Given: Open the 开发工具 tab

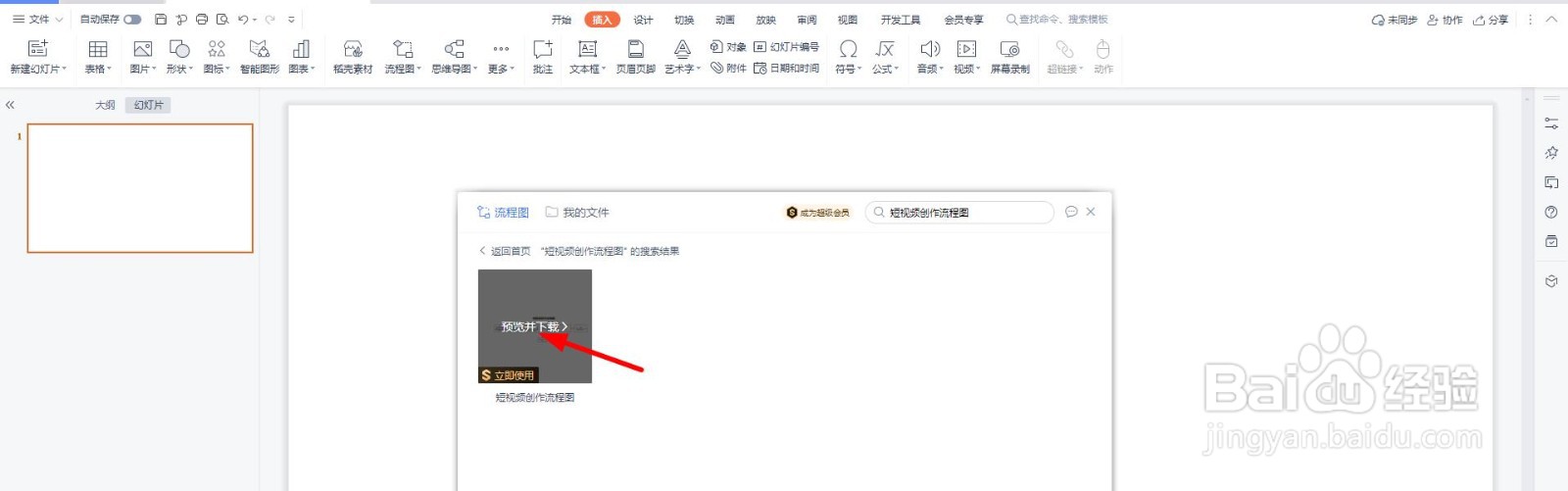Looking at the screenshot, I should click(901, 20).
